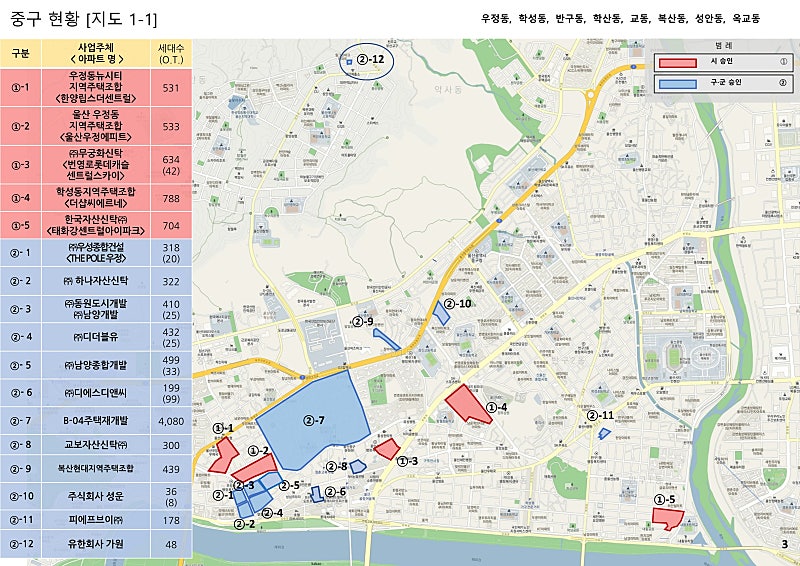This screenshot has height=566, width=800.
Task: Click the 구분 column header
Action: pos(20,54)
